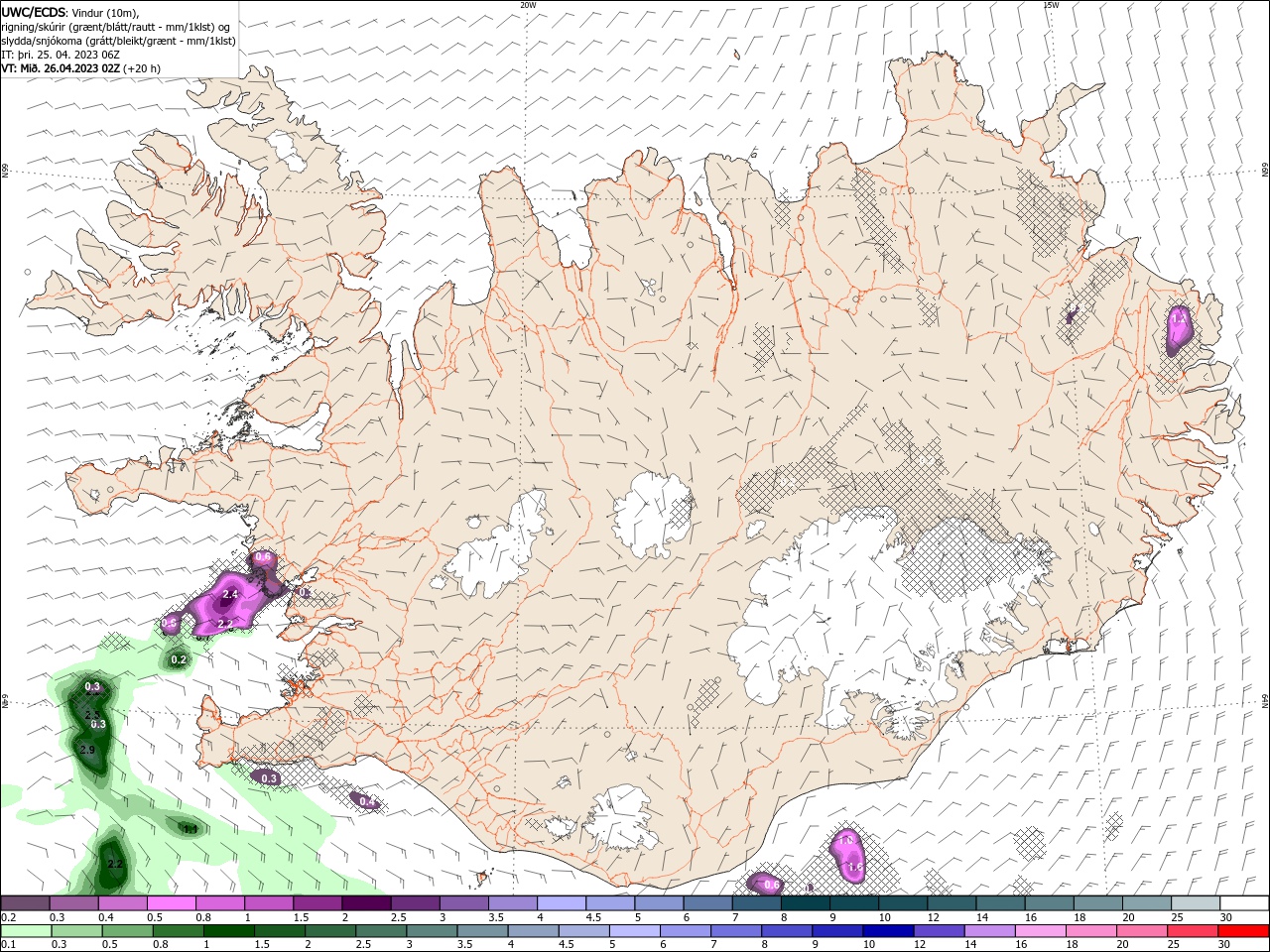1270x952 pixels.
Task: Click the 'rigning/skúrir' rain legend description line
Action: [116, 27]
